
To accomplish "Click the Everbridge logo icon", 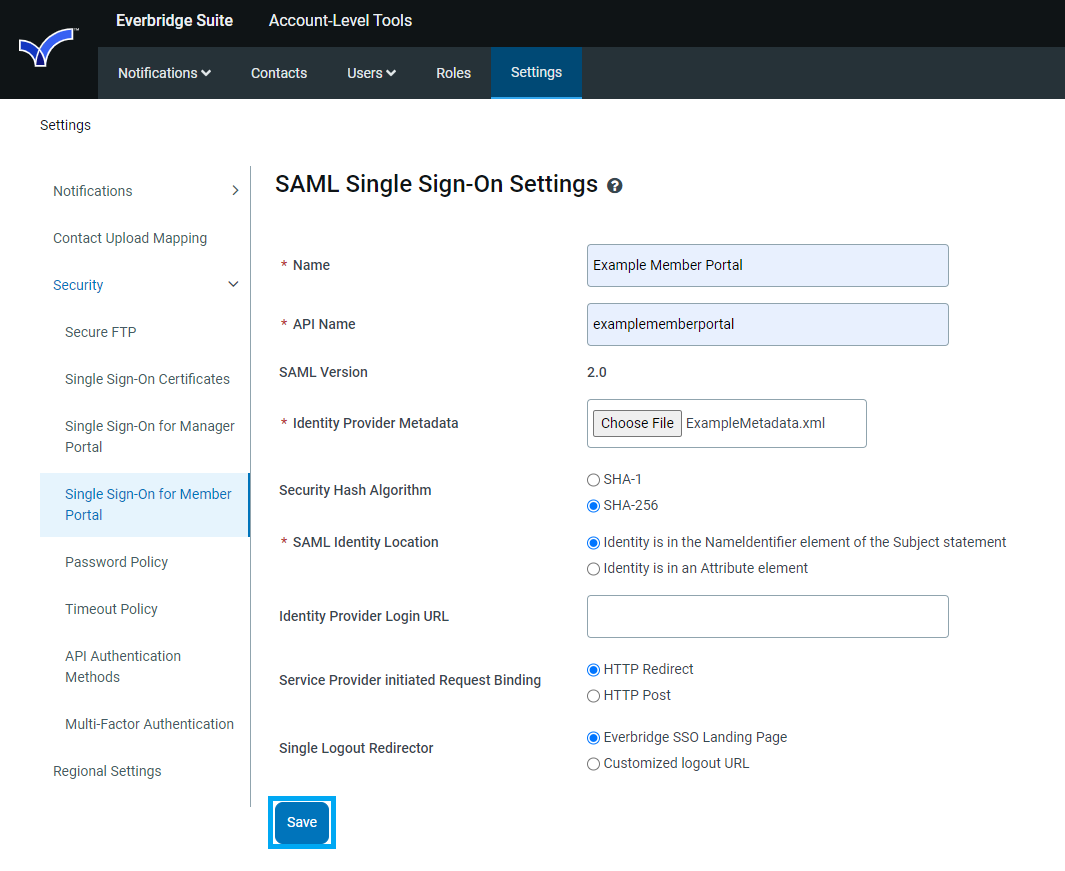I will click(48, 48).
